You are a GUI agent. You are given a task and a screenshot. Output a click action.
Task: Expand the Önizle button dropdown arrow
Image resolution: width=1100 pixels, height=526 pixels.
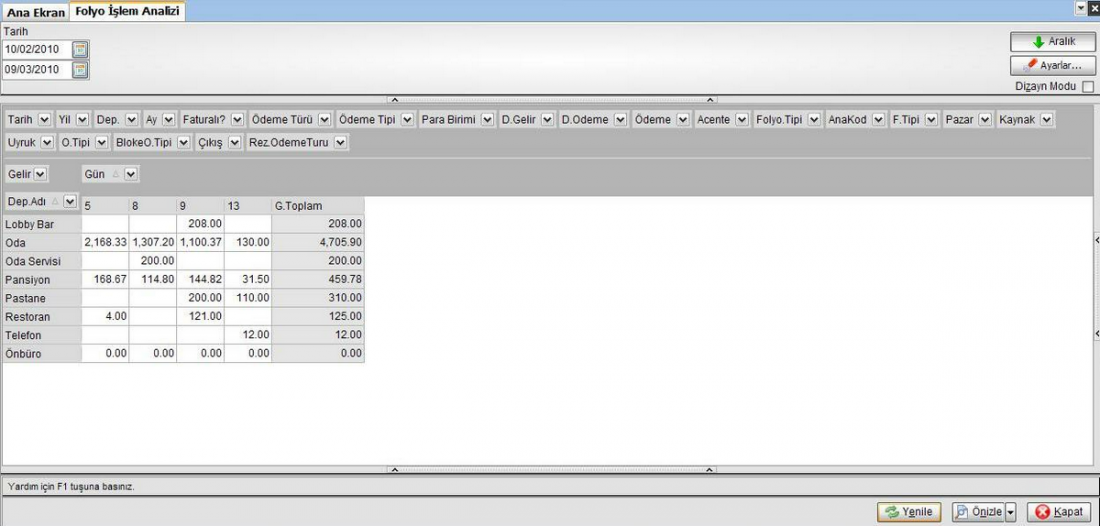point(1011,513)
